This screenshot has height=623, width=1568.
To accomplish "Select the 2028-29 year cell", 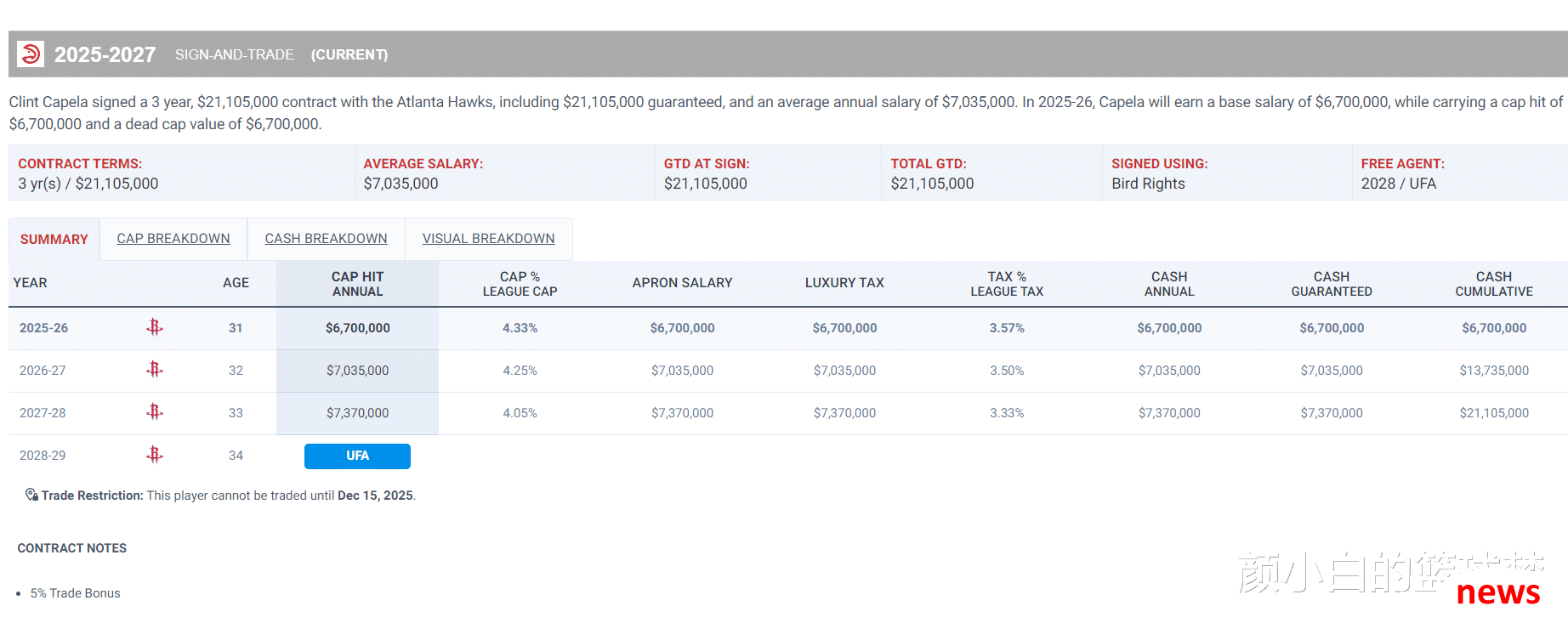I will pyautogui.click(x=43, y=456).
